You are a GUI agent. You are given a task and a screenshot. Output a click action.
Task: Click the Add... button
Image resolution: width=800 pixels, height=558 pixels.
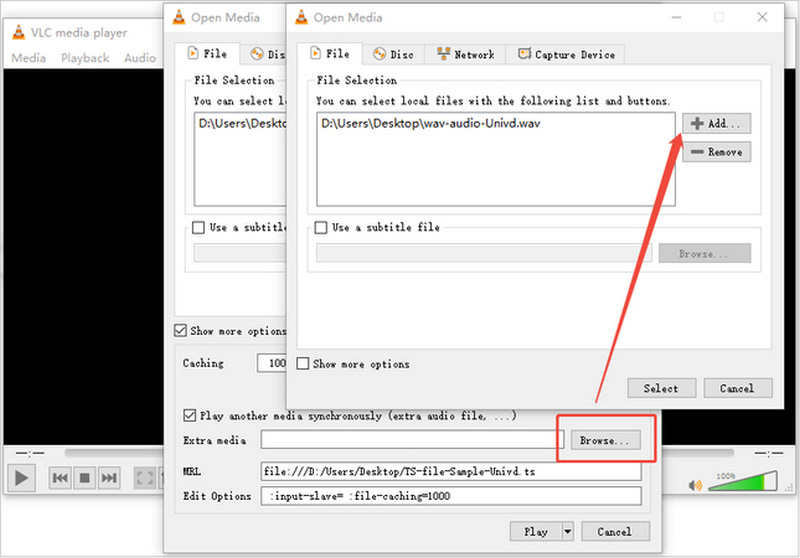tap(716, 123)
